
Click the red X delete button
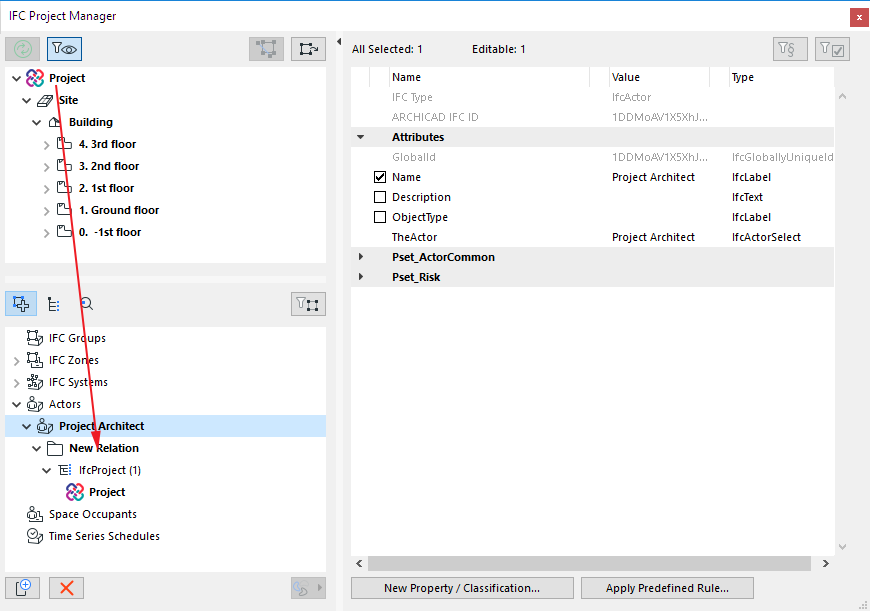(x=67, y=588)
